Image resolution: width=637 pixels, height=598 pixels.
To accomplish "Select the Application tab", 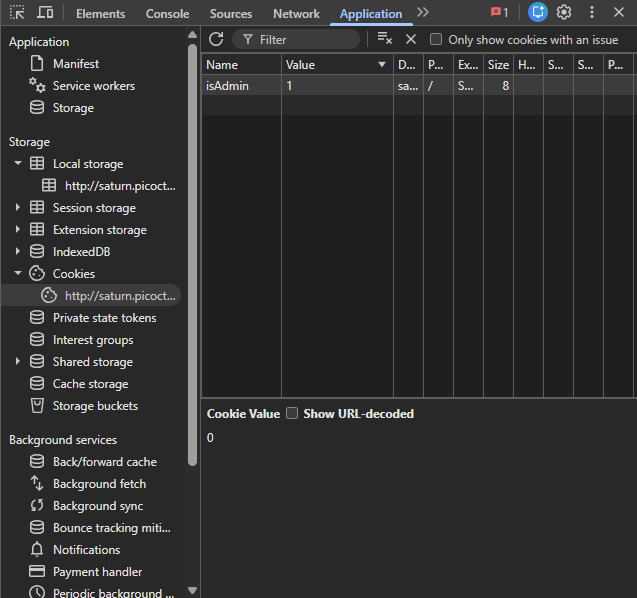I will pyautogui.click(x=371, y=14).
